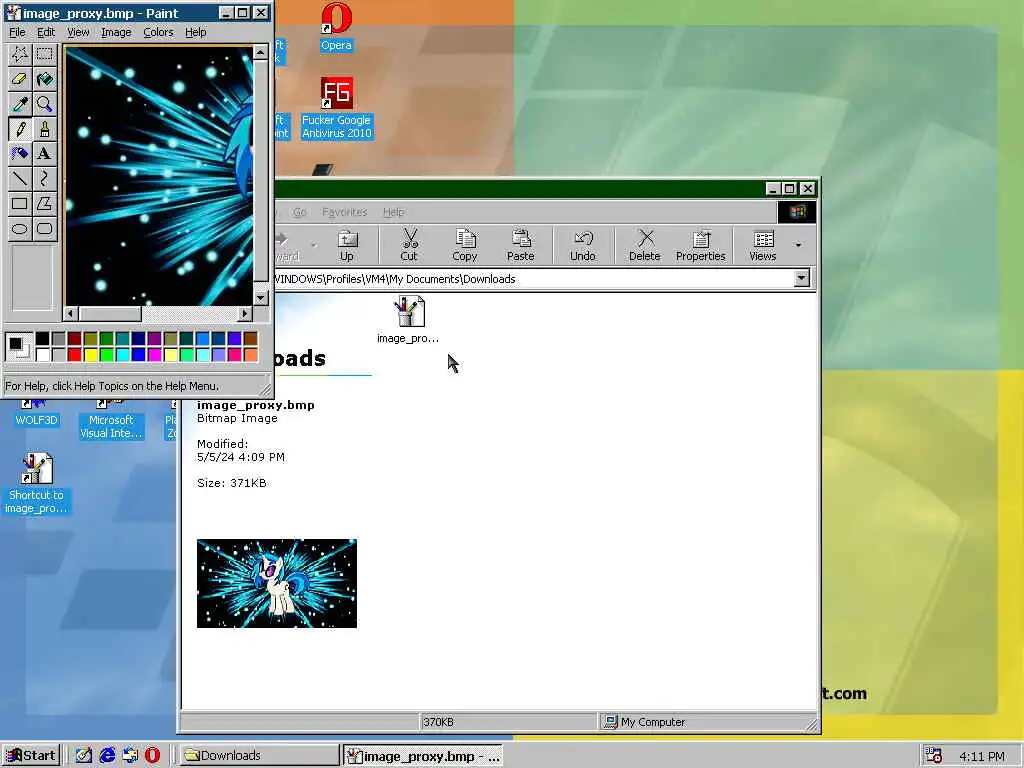
Task: Click the Views toolbar button
Action: pos(763,245)
